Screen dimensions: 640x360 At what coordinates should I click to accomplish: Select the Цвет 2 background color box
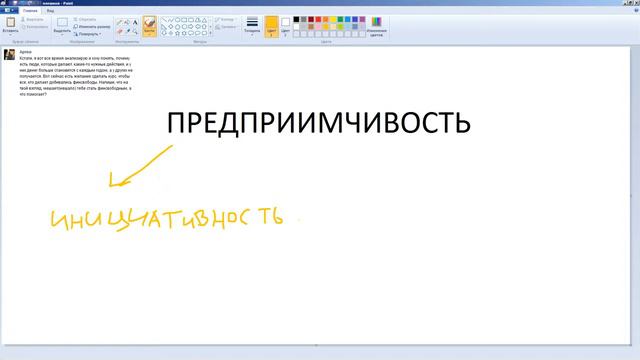(285, 27)
